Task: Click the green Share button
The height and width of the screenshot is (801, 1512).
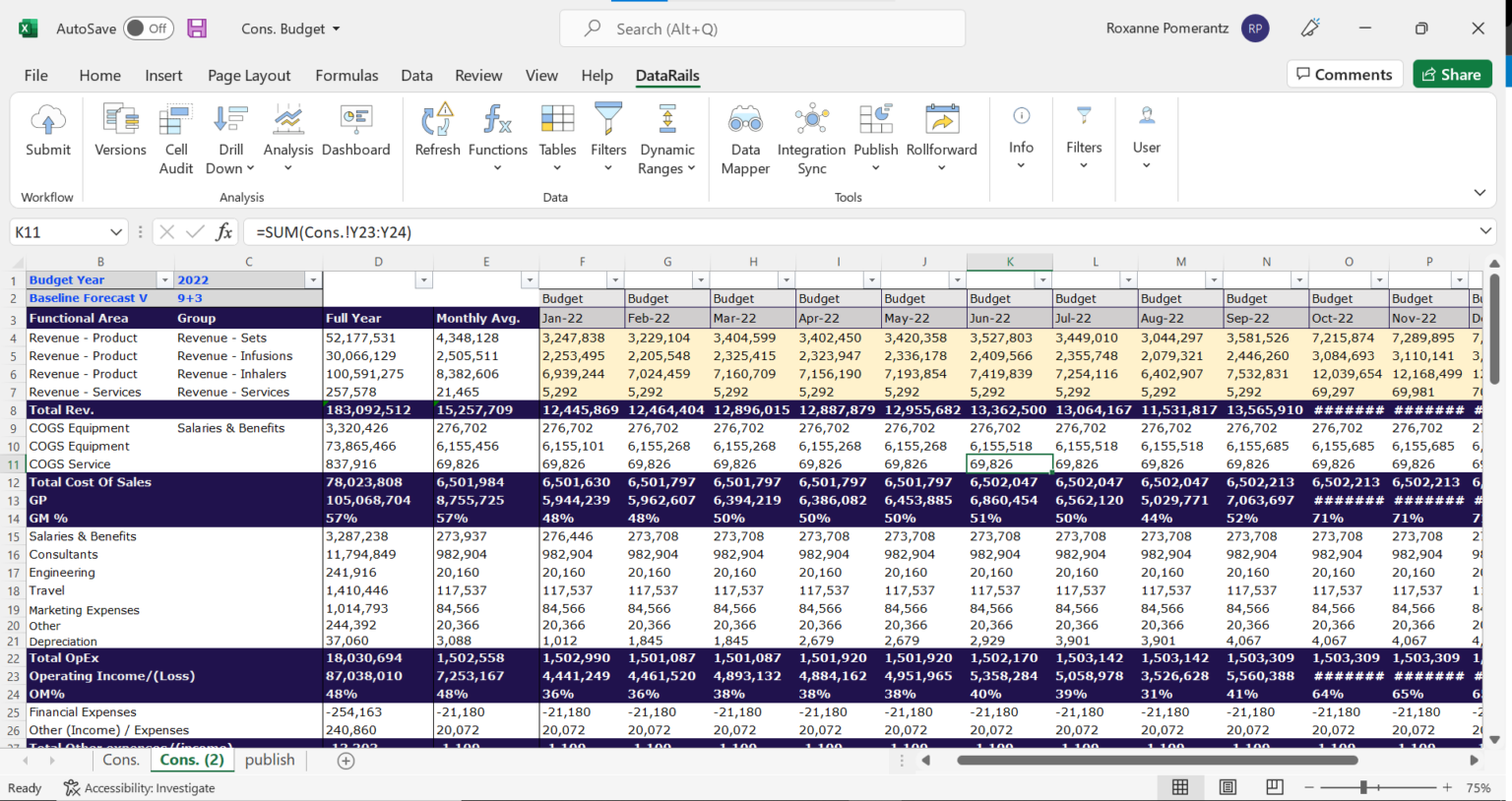Action: (1452, 74)
